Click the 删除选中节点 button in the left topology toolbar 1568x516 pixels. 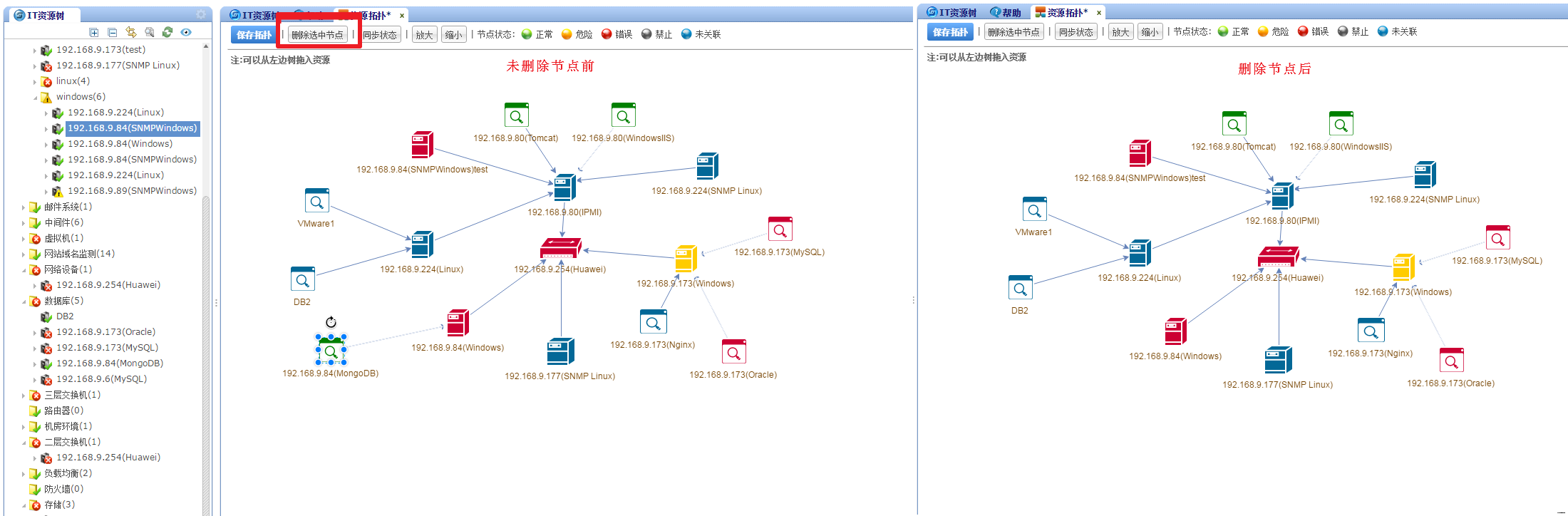(x=317, y=35)
